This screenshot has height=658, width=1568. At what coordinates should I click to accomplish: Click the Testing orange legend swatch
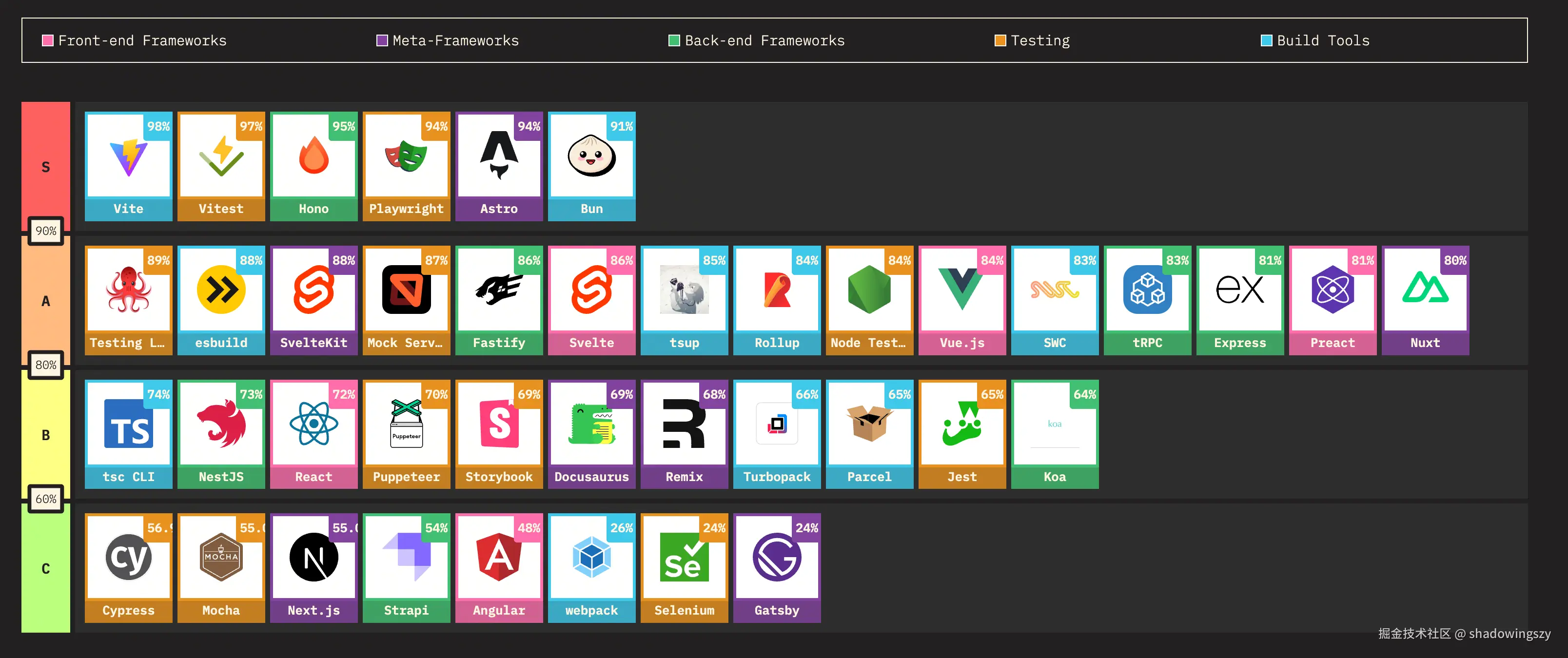[1000, 41]
